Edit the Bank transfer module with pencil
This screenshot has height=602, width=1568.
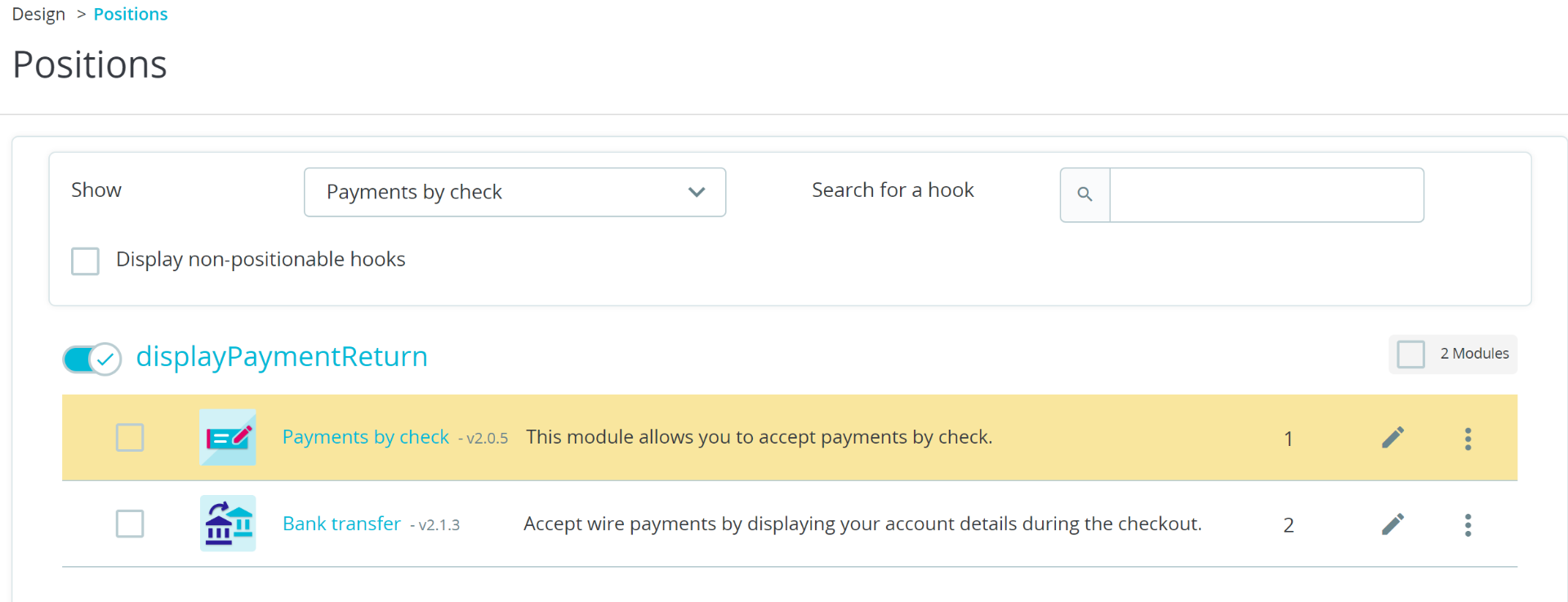[x=1392, y=524]
